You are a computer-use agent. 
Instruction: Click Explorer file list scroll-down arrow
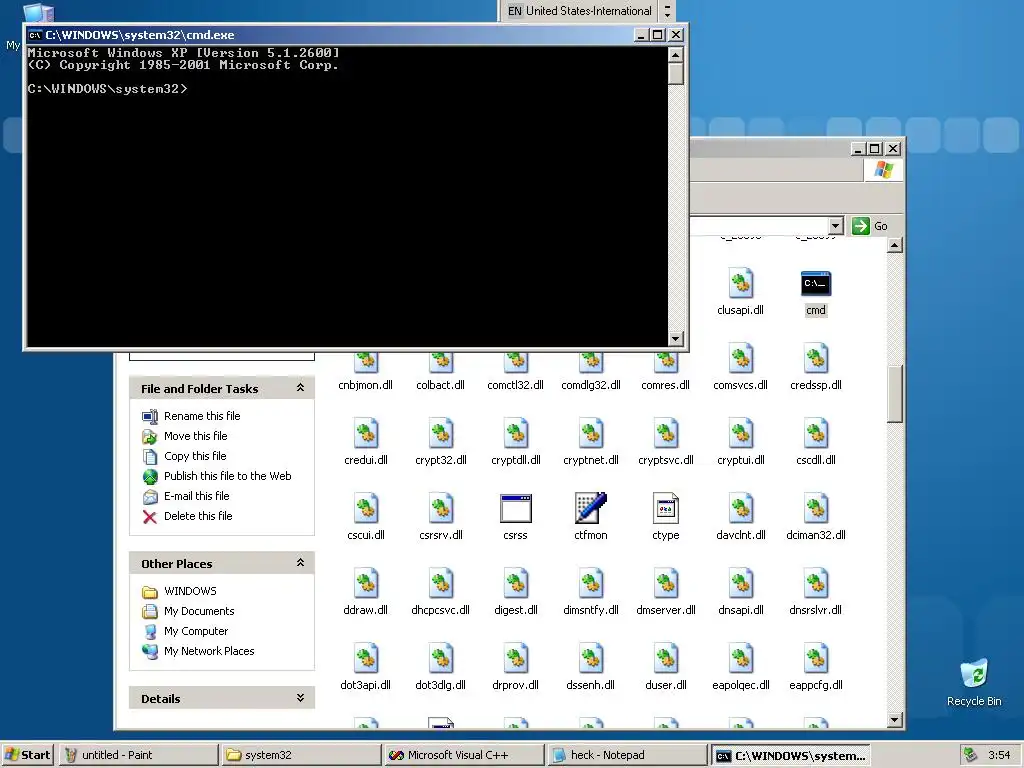pyautogui.click(x=895, y=720)
